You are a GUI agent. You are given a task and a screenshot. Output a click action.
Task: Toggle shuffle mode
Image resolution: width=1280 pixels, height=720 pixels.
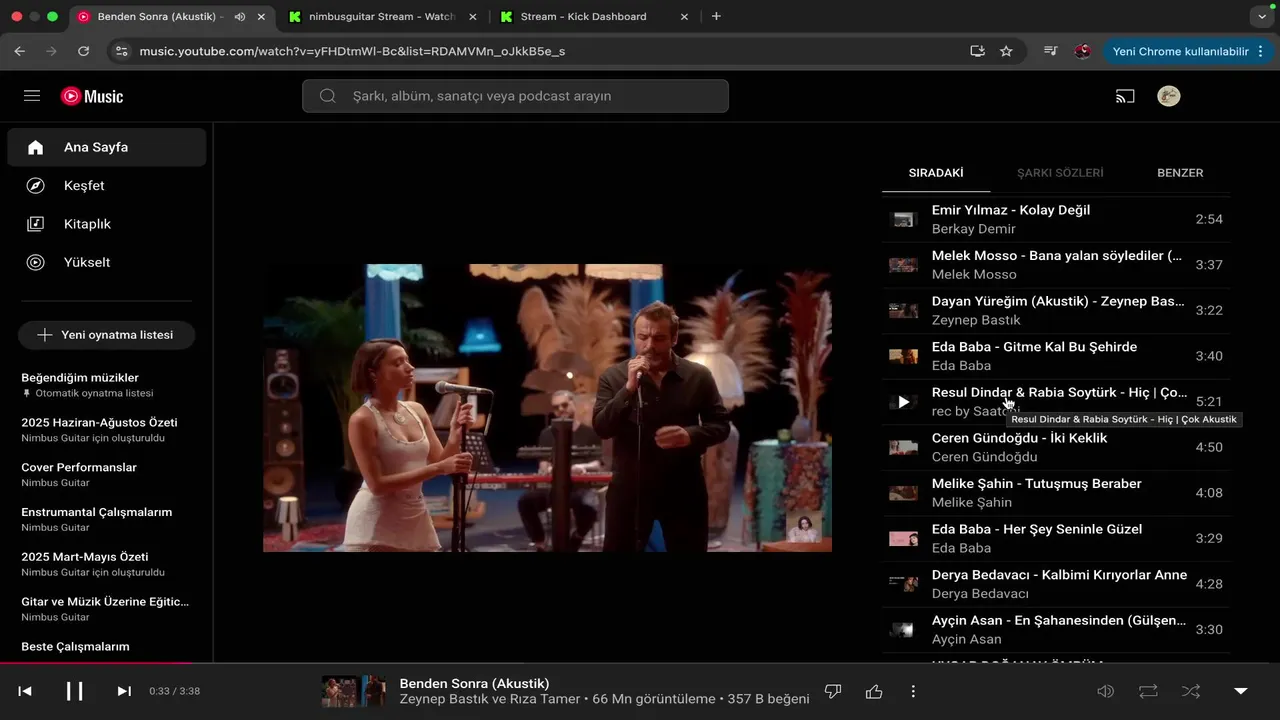[1191, 691]
